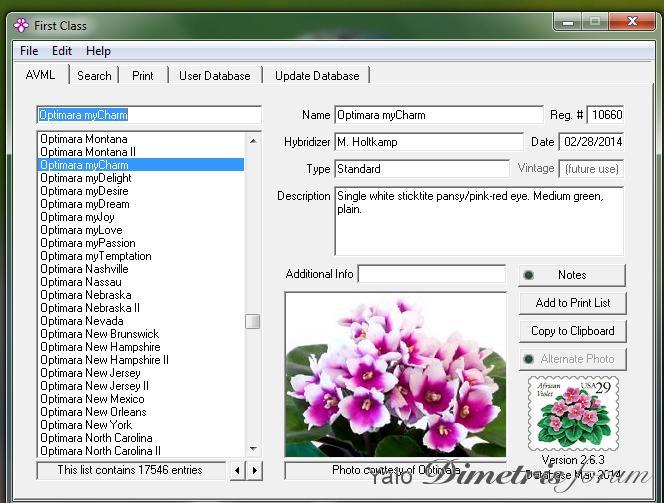Viewport: 664px width, 503px height.
Task: Go to previous entry with left arrow
Action: (x=238, y=470)
